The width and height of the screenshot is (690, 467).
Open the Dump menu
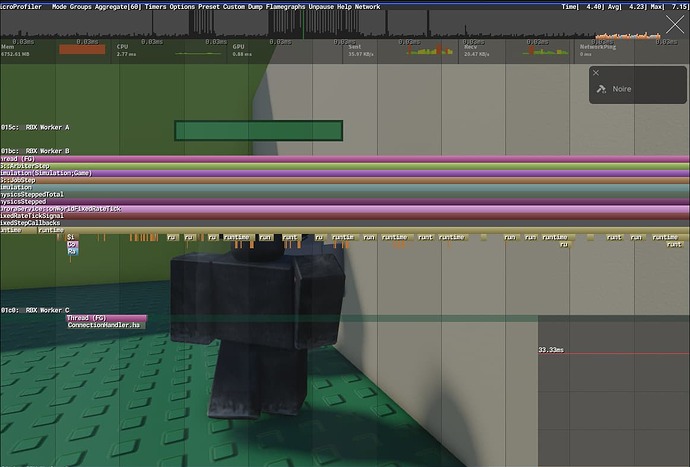(255, 7)
